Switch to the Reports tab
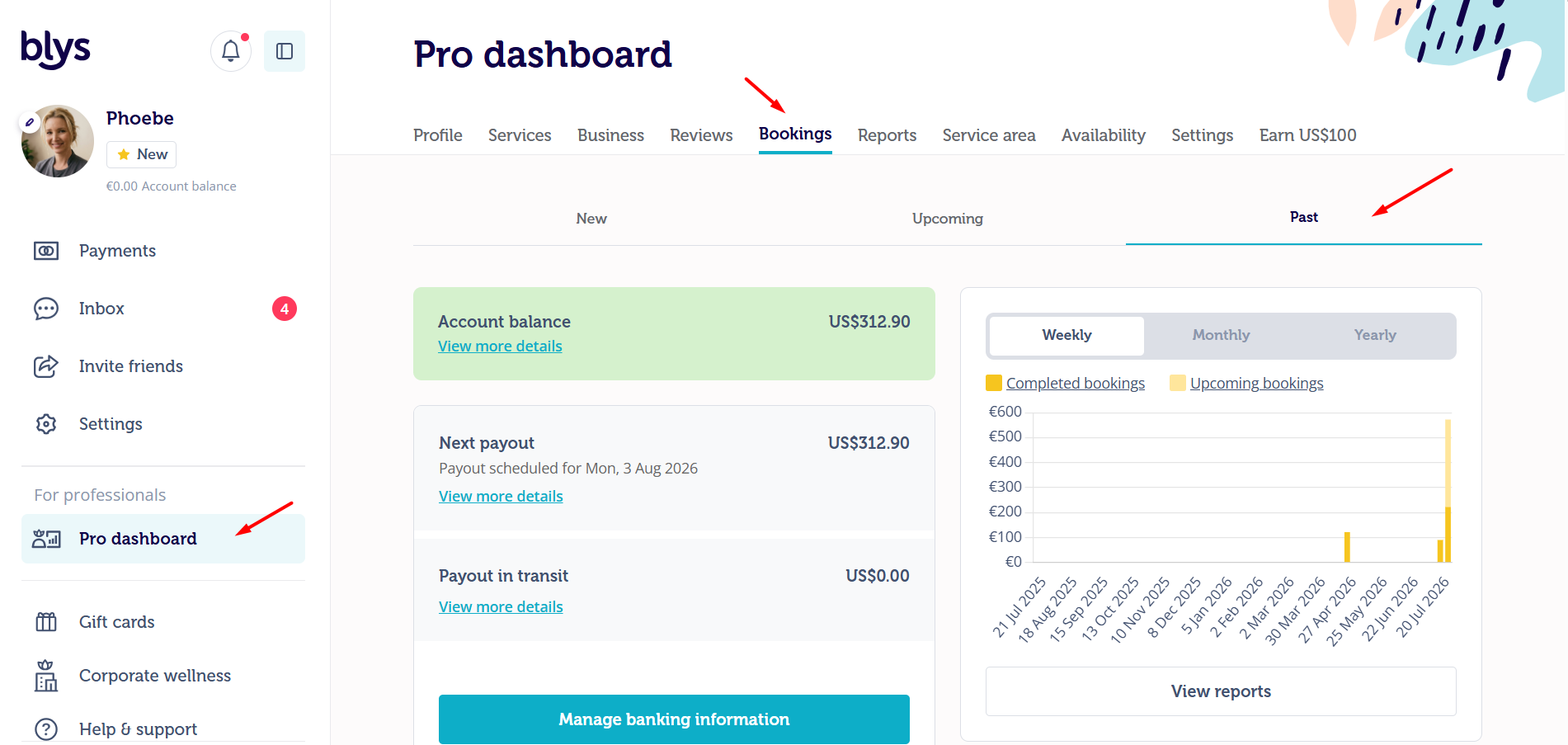1568x745 pixels. (887, 135)
